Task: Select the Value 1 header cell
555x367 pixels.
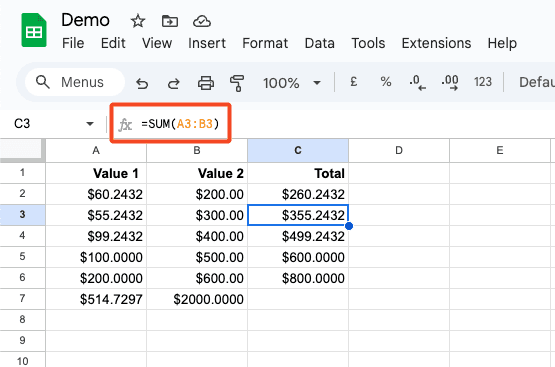Action: [x=96, y=173]
